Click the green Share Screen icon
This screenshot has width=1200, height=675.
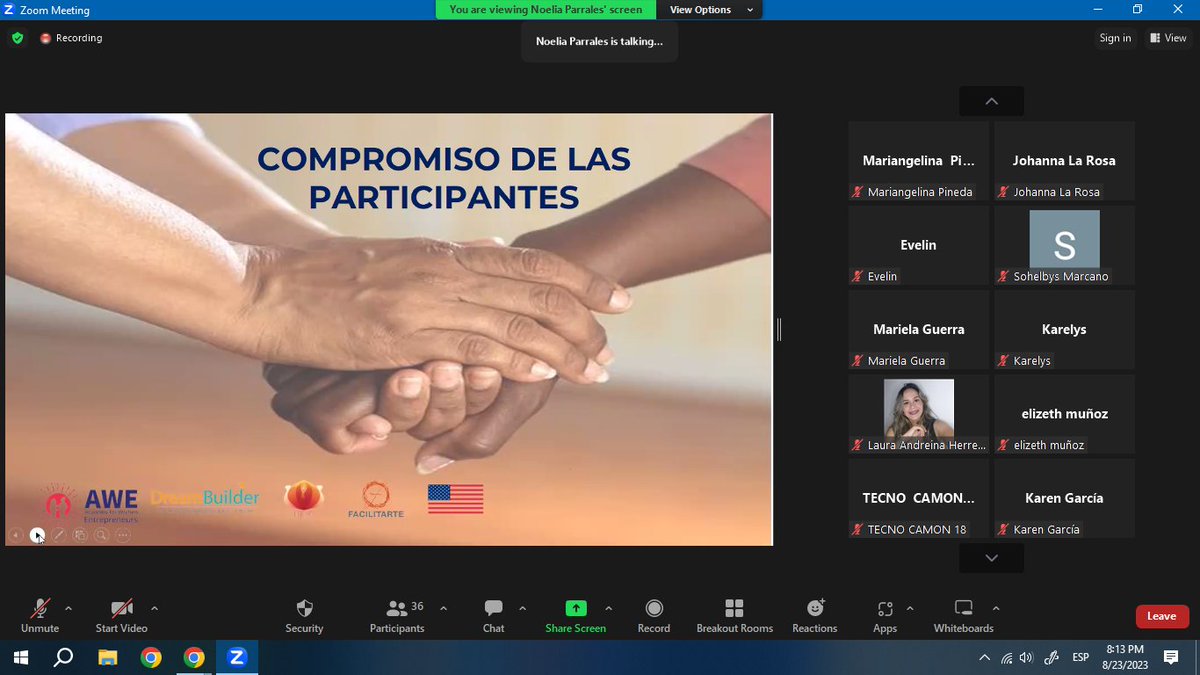(576, 608)
